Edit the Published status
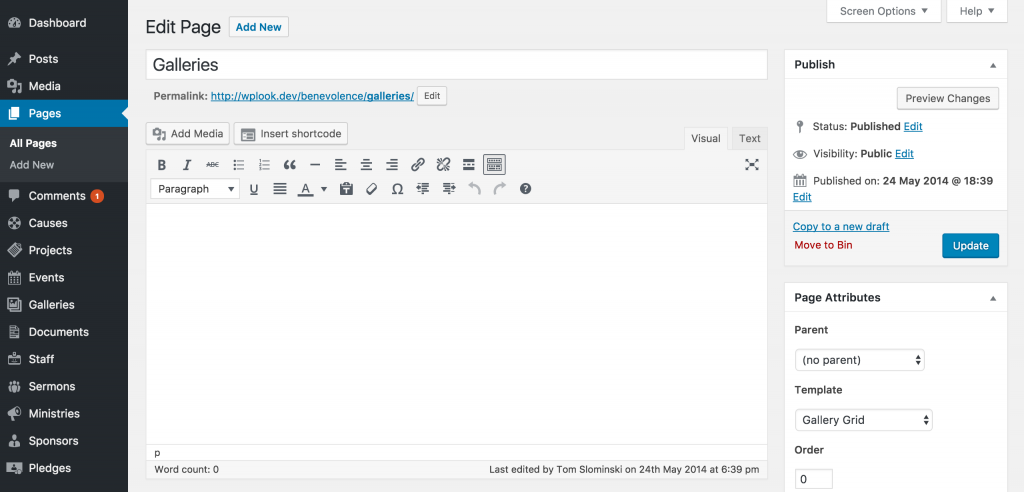The width and height of the screenshot is (1024, 492). click(x=913, y=126)
